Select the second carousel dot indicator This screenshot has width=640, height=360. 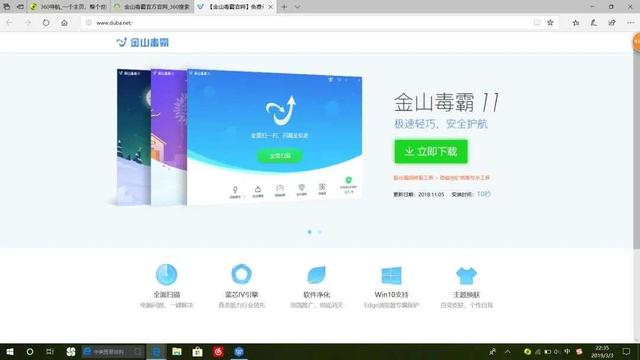(x=320, y=232)
